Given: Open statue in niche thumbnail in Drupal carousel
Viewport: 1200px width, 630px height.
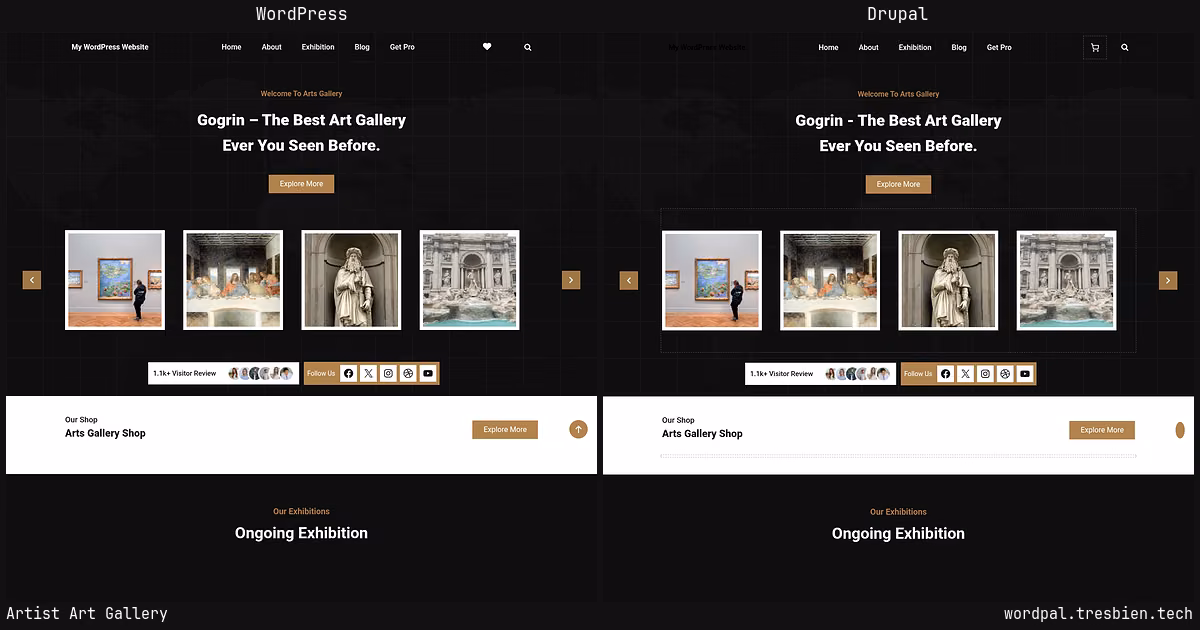Looking at the screenshot, I should 948,280.
